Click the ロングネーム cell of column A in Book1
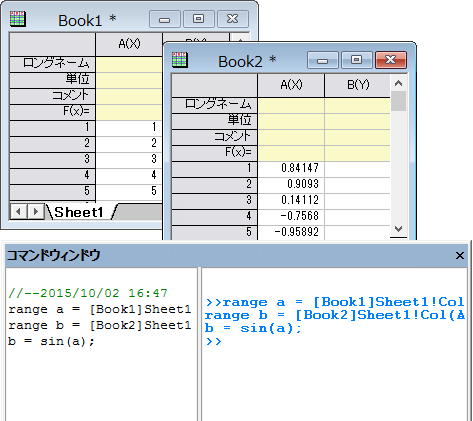473x421 pixels. [x=129, y=63]
